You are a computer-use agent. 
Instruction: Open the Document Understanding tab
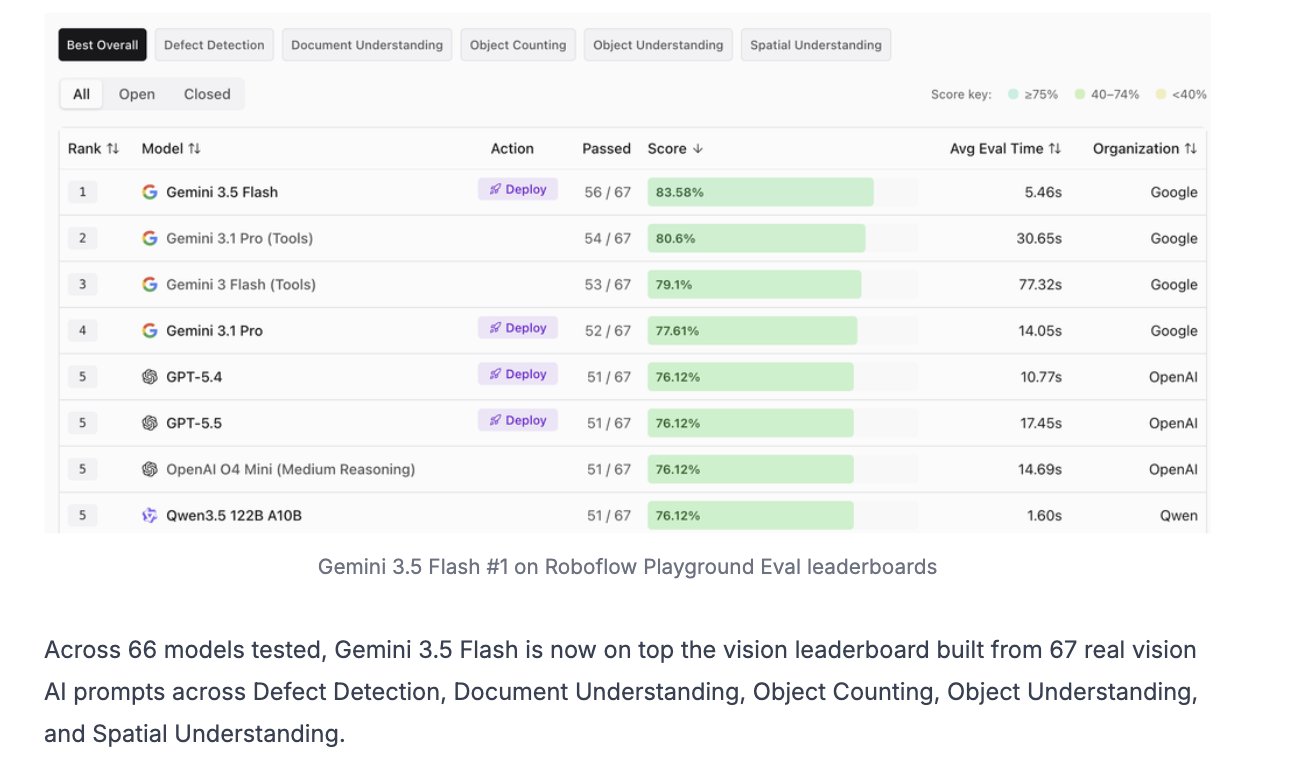[367, 45]
